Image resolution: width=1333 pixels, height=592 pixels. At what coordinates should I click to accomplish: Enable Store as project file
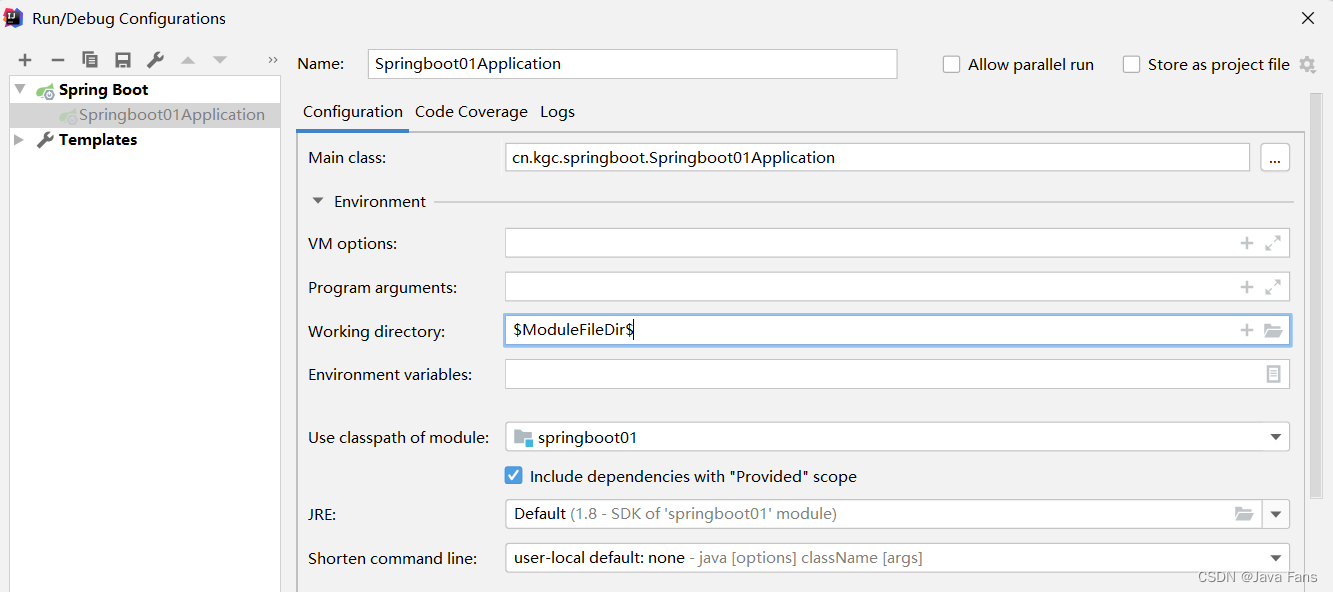point(1131,64)
